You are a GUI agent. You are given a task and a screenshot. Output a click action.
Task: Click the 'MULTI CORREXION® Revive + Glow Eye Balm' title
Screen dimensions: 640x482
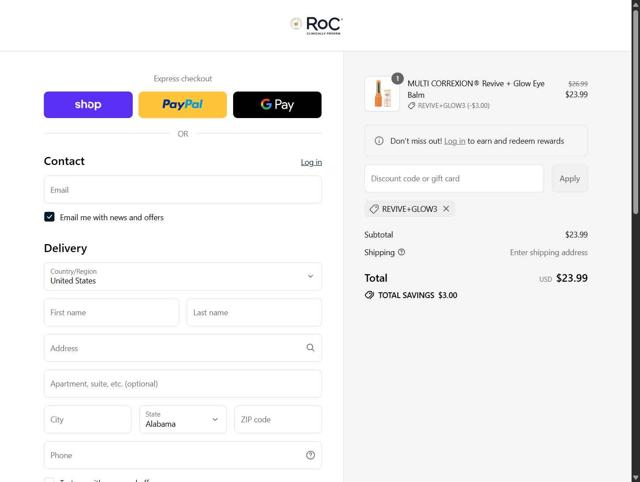(476, 89)
